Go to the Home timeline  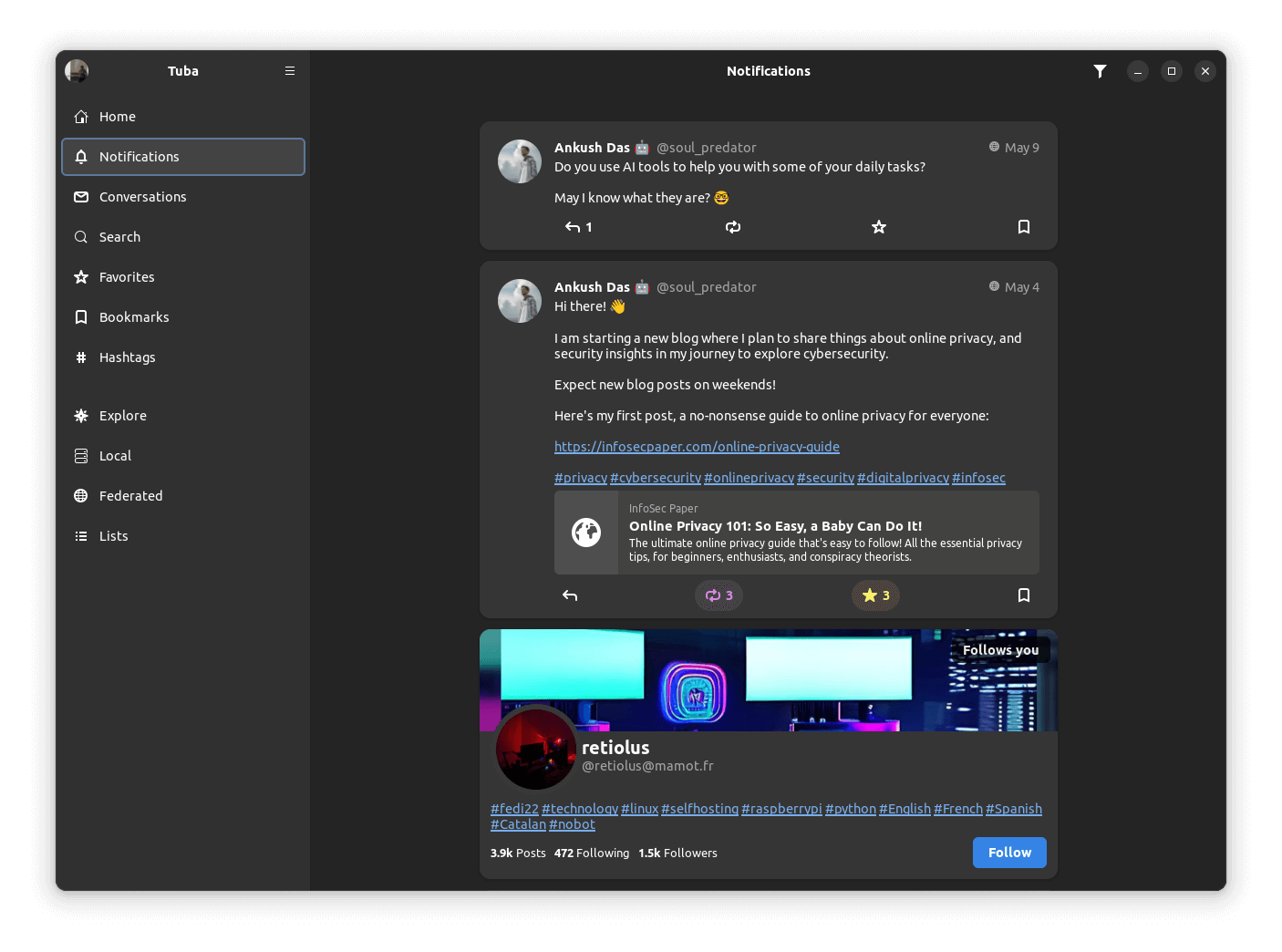coord(118,116)
